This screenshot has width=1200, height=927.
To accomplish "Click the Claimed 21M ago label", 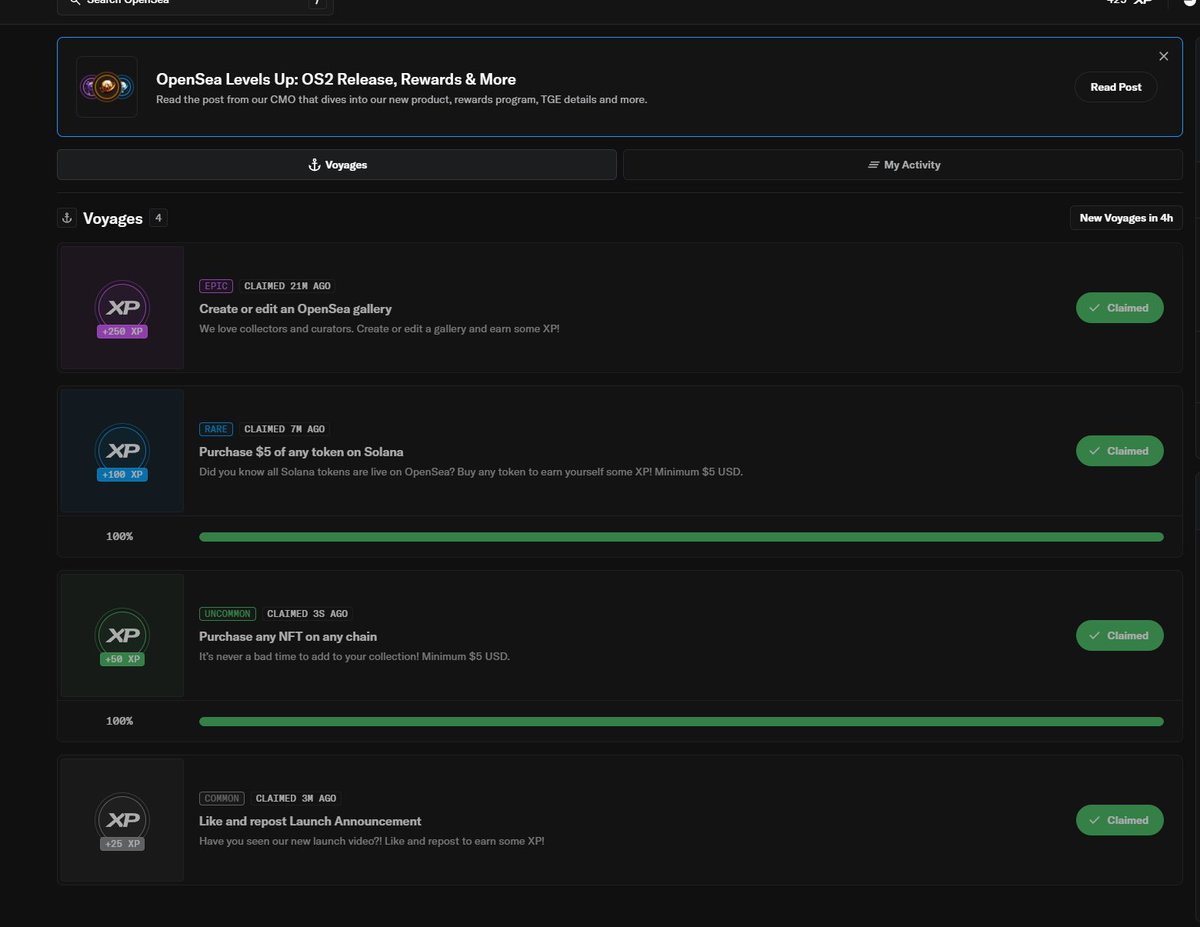I will (x=287, y=286).
